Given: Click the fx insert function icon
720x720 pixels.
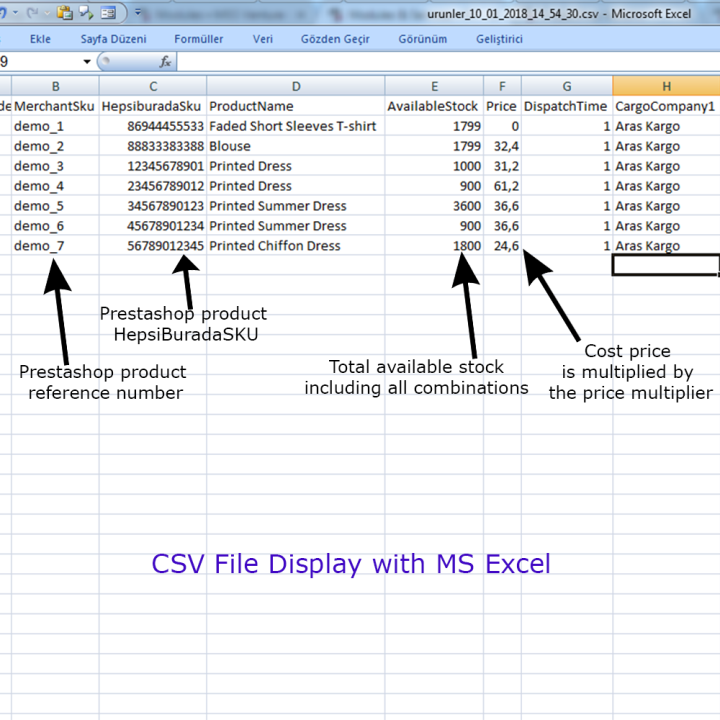Looking at the screenshot, I should pos(165,62).
